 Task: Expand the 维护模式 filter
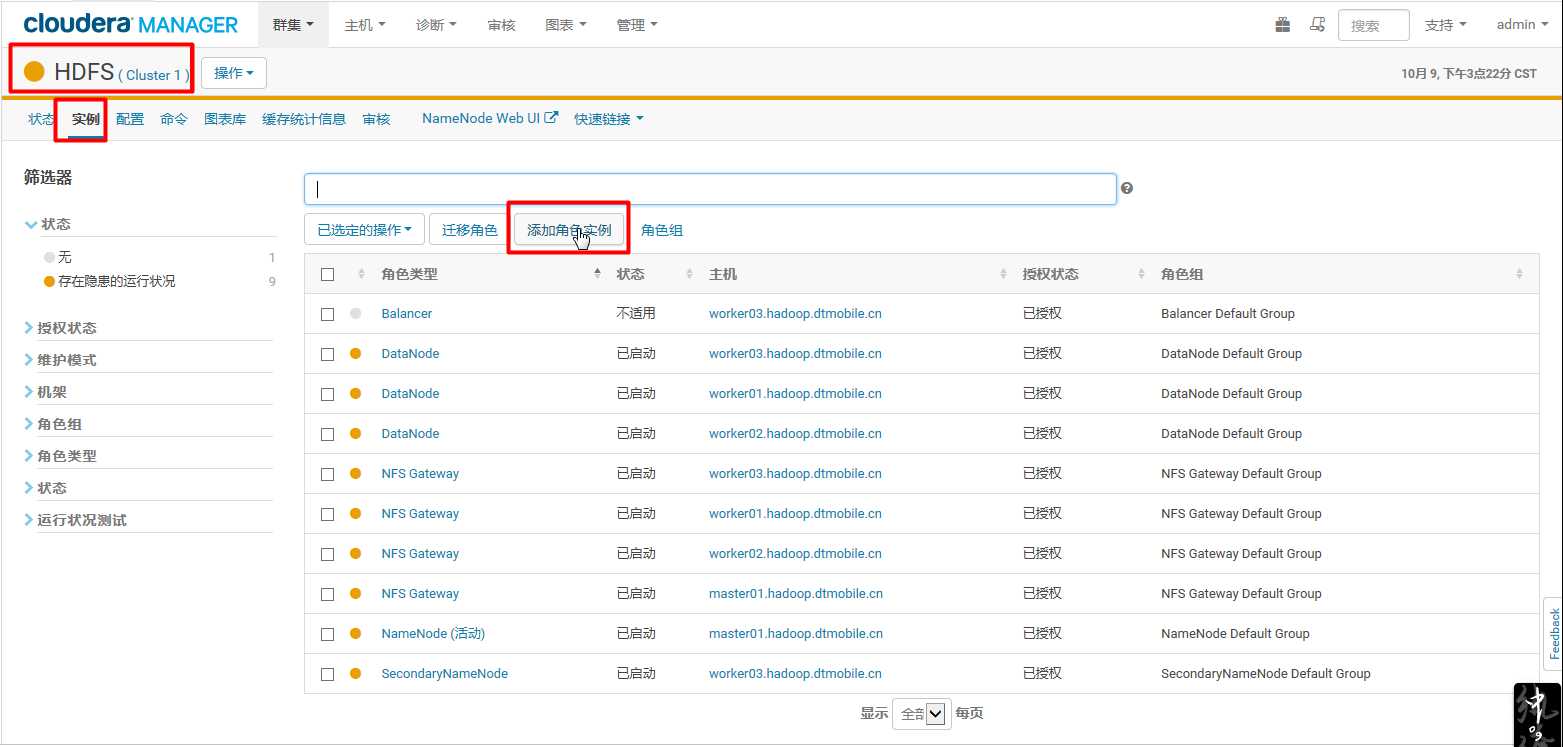point(61,360)
